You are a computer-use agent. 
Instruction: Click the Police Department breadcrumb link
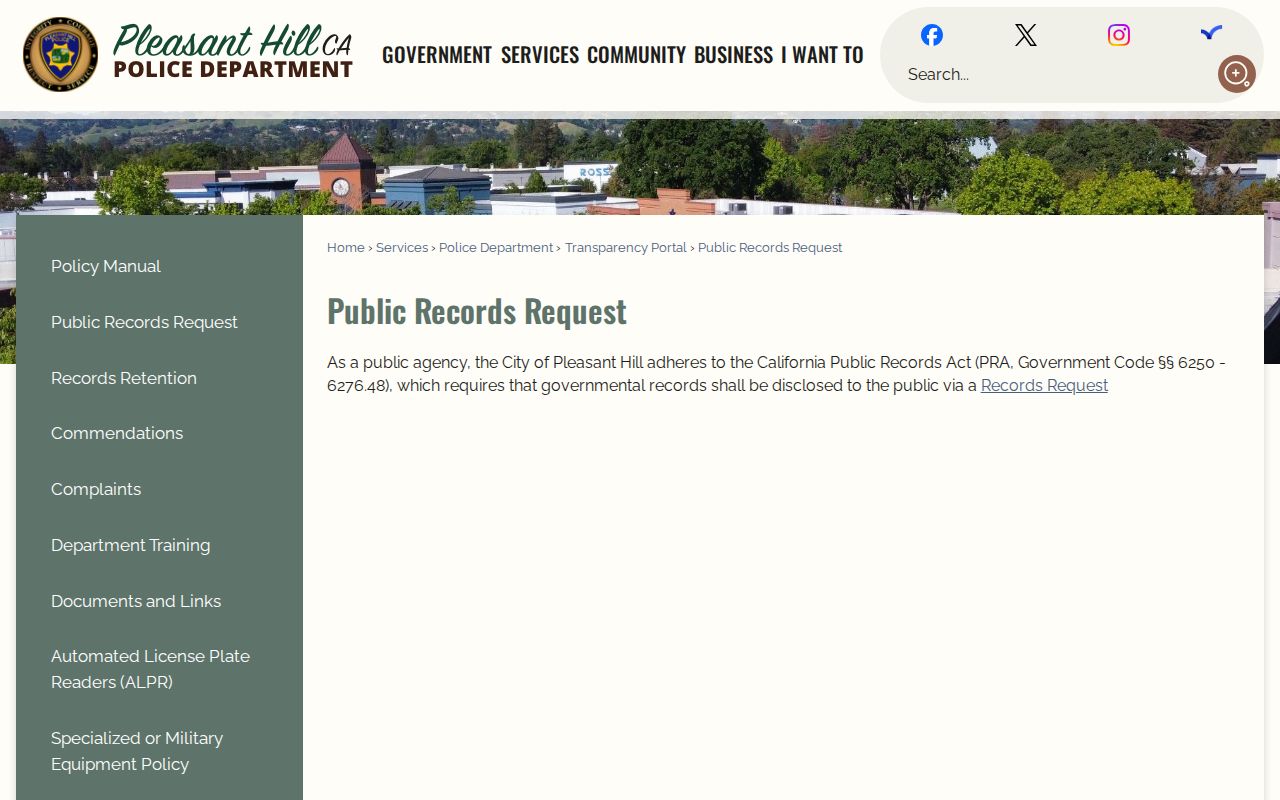(x=496, y=248)
